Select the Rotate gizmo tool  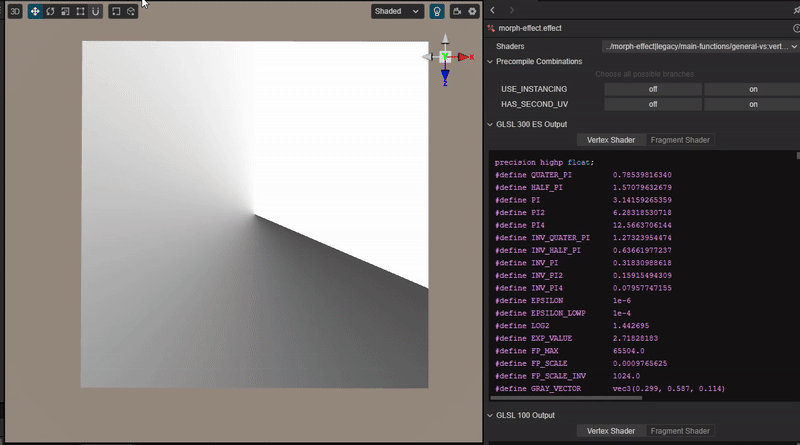coord(50,11)
